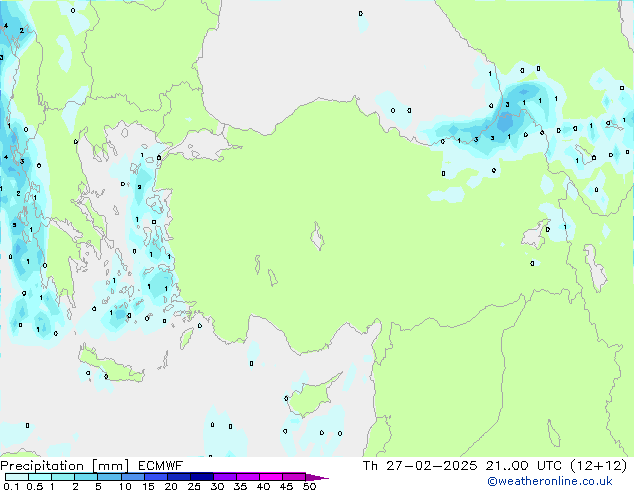Click the legend value label '10'
The image size is (634, 490).
point(125,486)
